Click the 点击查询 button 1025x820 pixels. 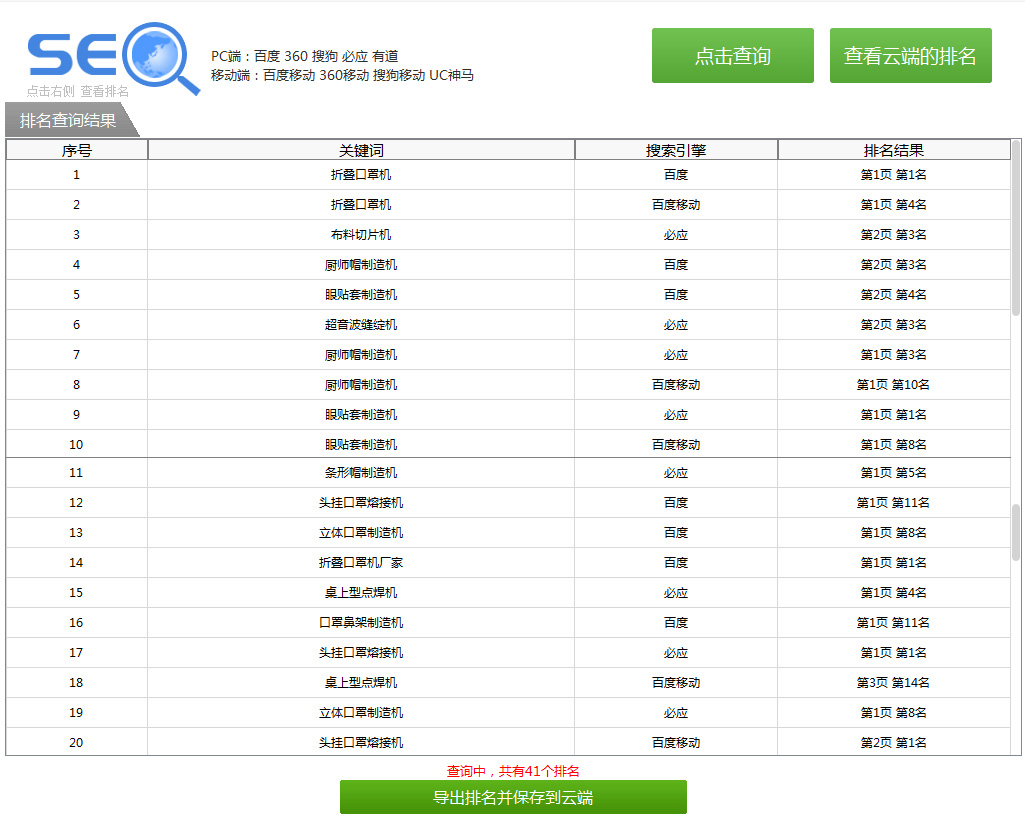click(733, 56)
